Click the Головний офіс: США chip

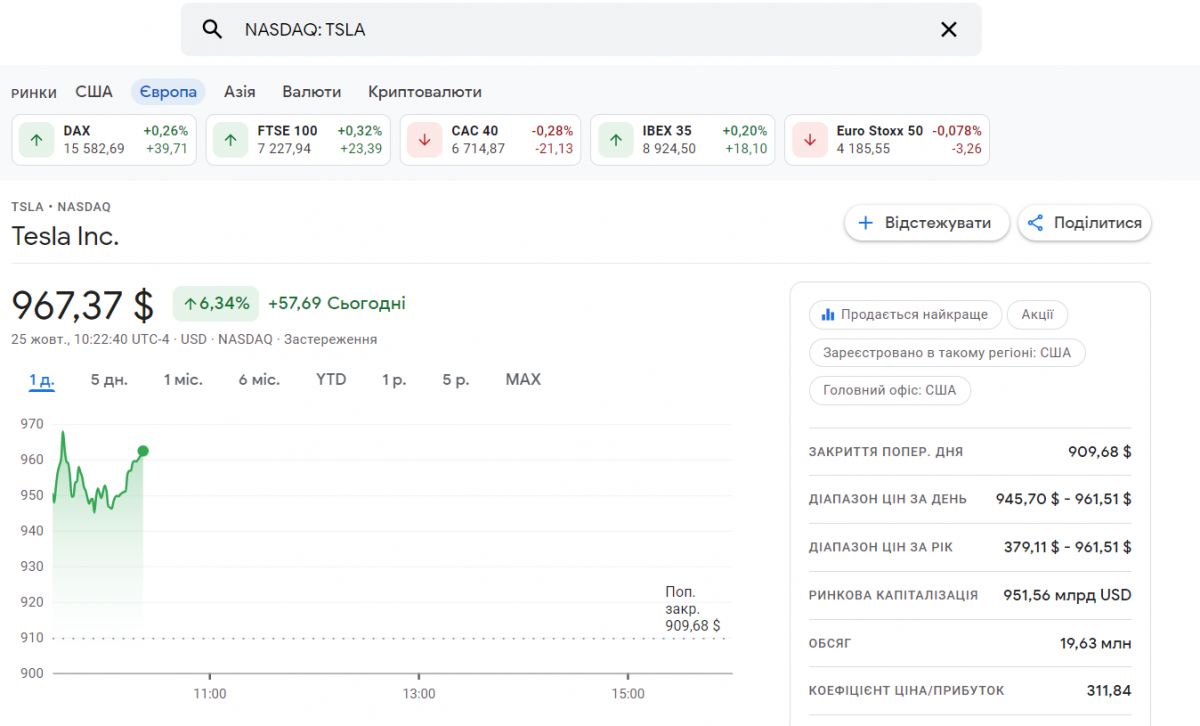point(890,391)
